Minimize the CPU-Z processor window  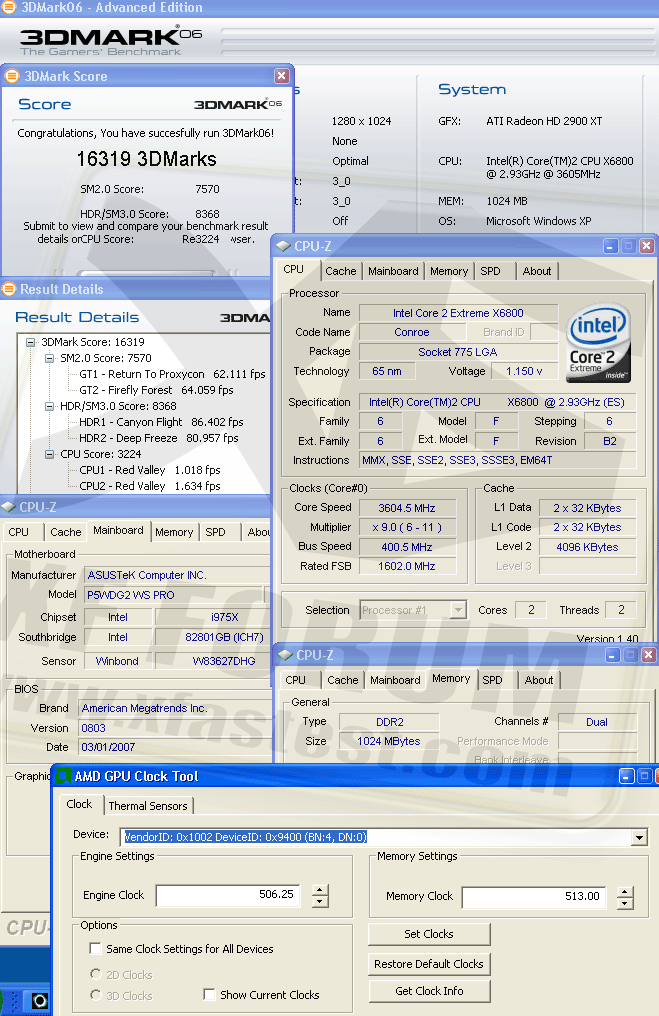[x=610, y=246]
